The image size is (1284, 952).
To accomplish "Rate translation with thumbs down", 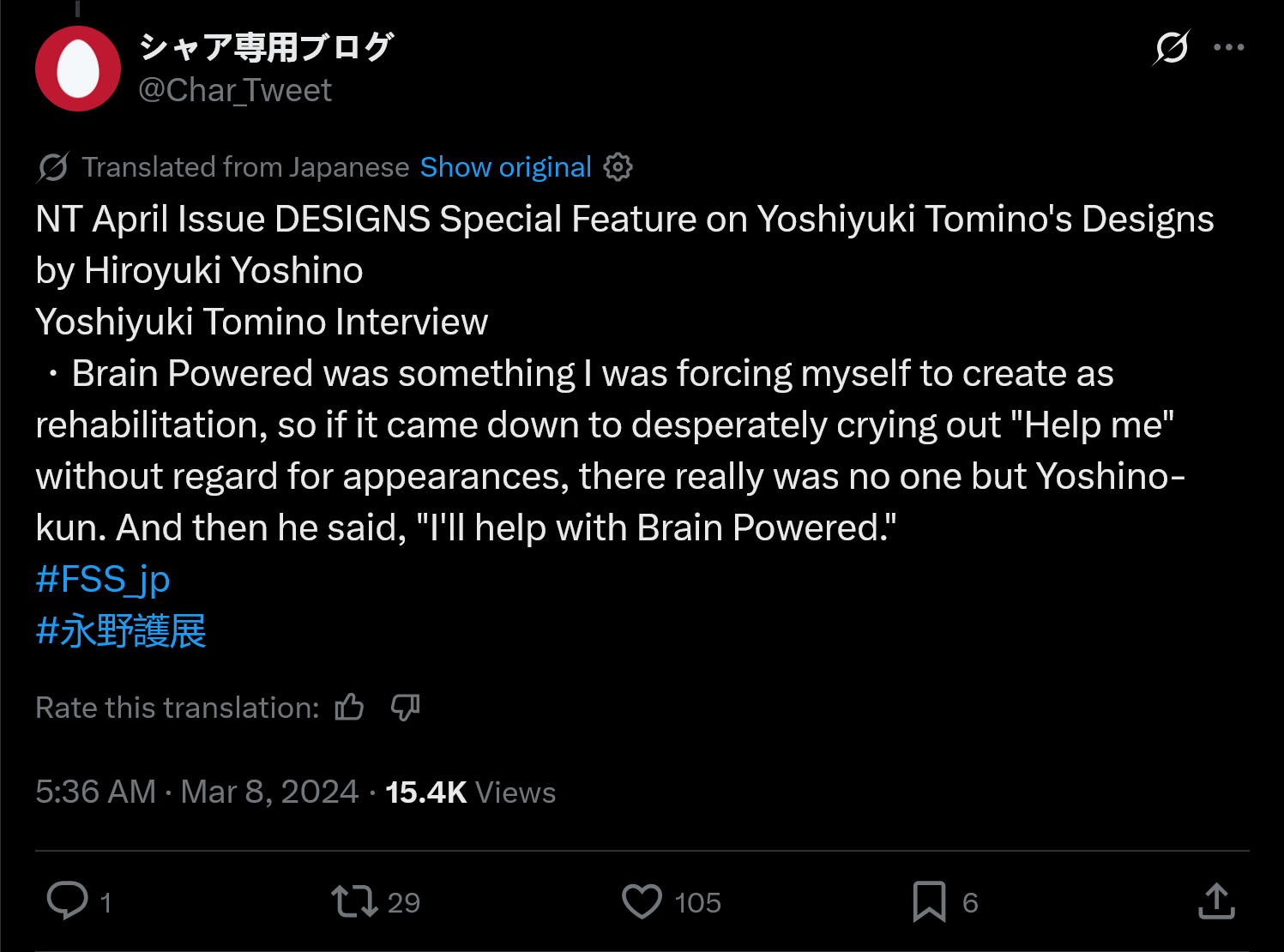I will click(405, 708).
